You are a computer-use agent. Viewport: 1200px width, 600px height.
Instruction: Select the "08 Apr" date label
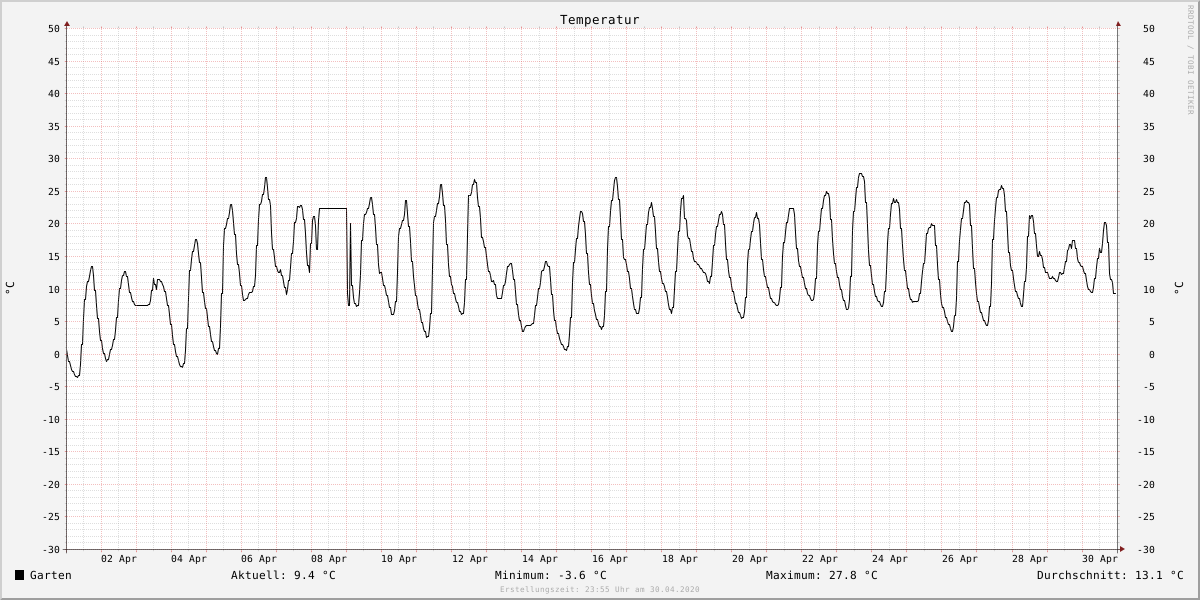[329, 559]
